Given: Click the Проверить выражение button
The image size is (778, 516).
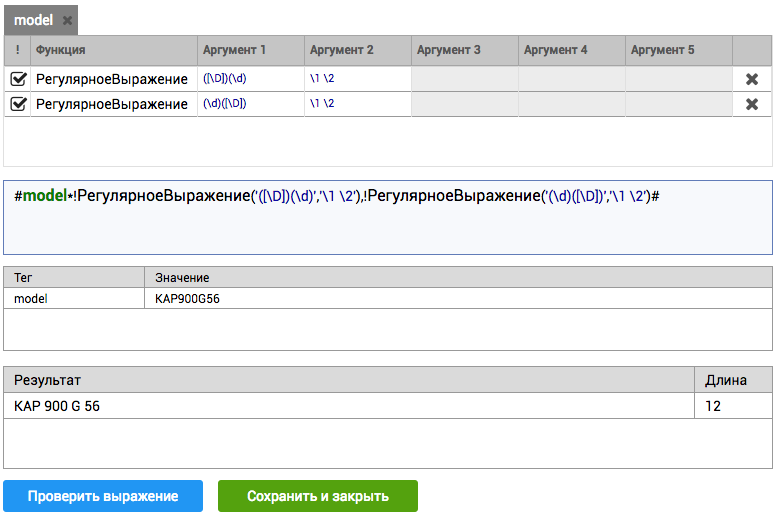Looking at the screenshot, I should [x=103, y=496].
